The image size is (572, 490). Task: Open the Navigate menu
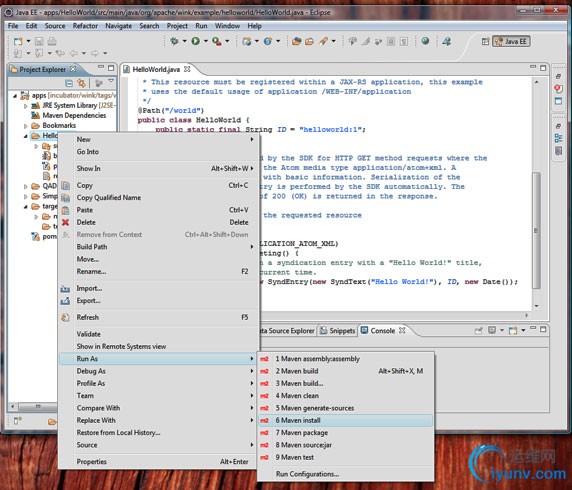[x=119, y=26]
